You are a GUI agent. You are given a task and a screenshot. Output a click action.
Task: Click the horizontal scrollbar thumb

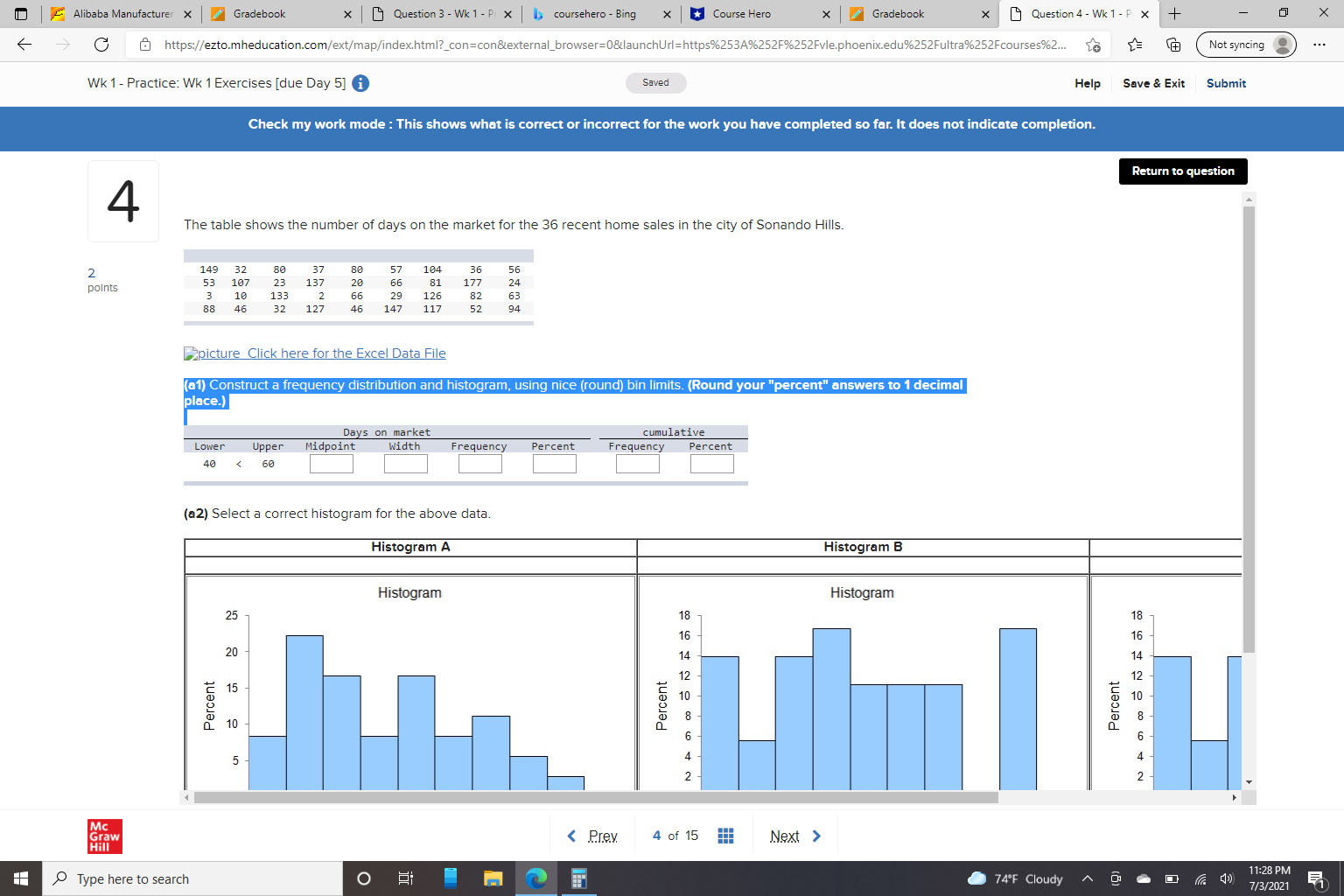[x=596, y=797]
